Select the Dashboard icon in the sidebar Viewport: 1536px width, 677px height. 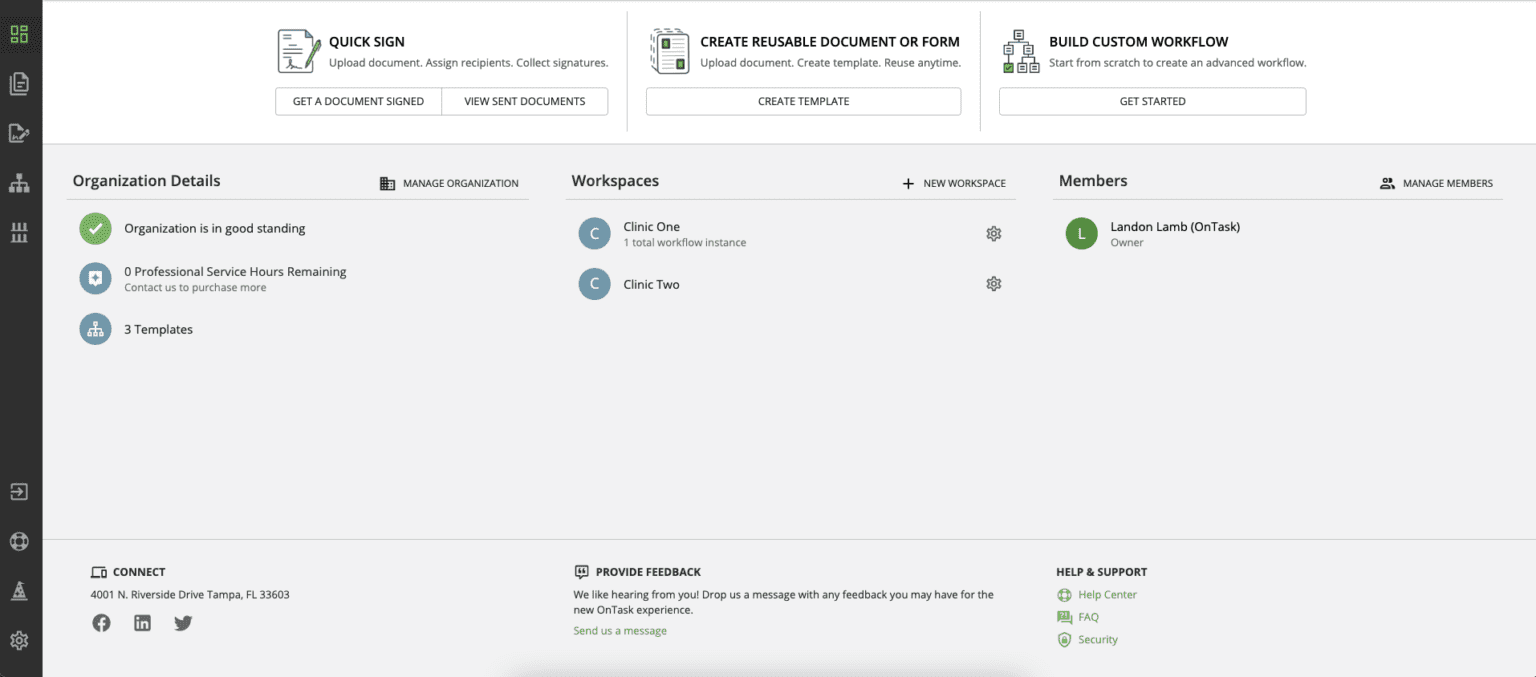[19, 33]
